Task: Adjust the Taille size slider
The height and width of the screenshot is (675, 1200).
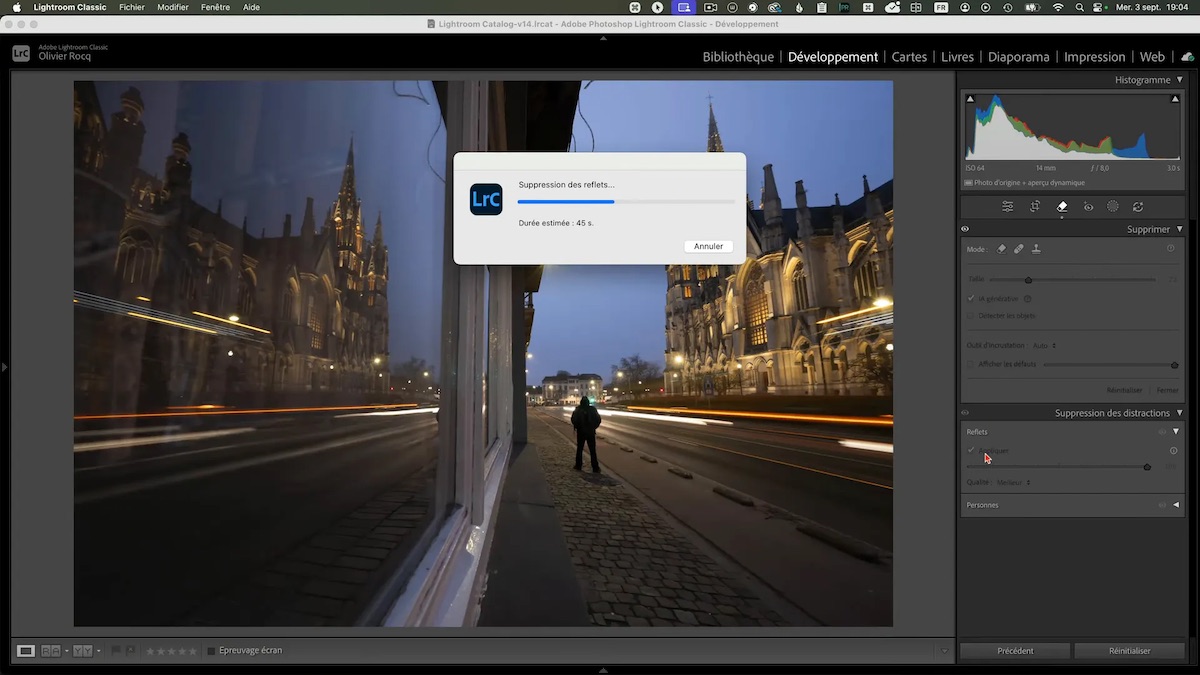Action: point(1028,280)
